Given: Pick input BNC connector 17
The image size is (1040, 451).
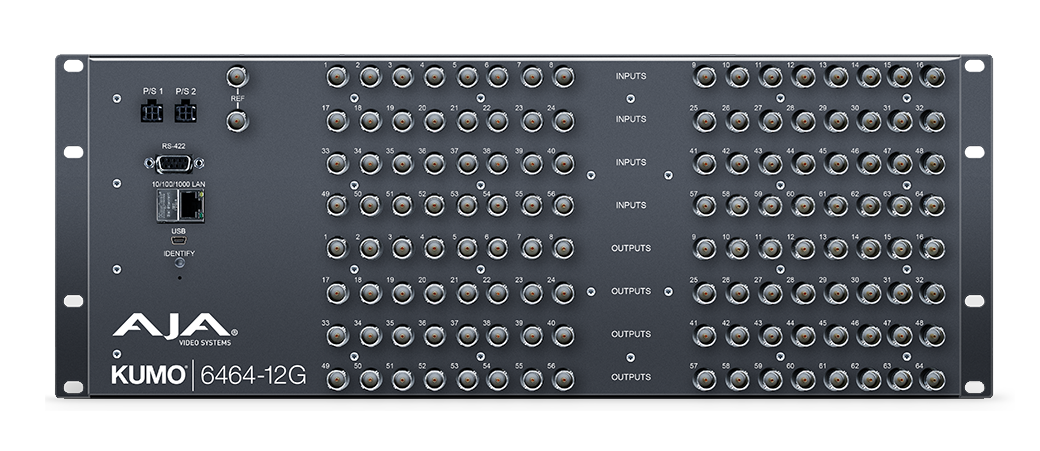Looking at the screenshot, I should 337,121.
